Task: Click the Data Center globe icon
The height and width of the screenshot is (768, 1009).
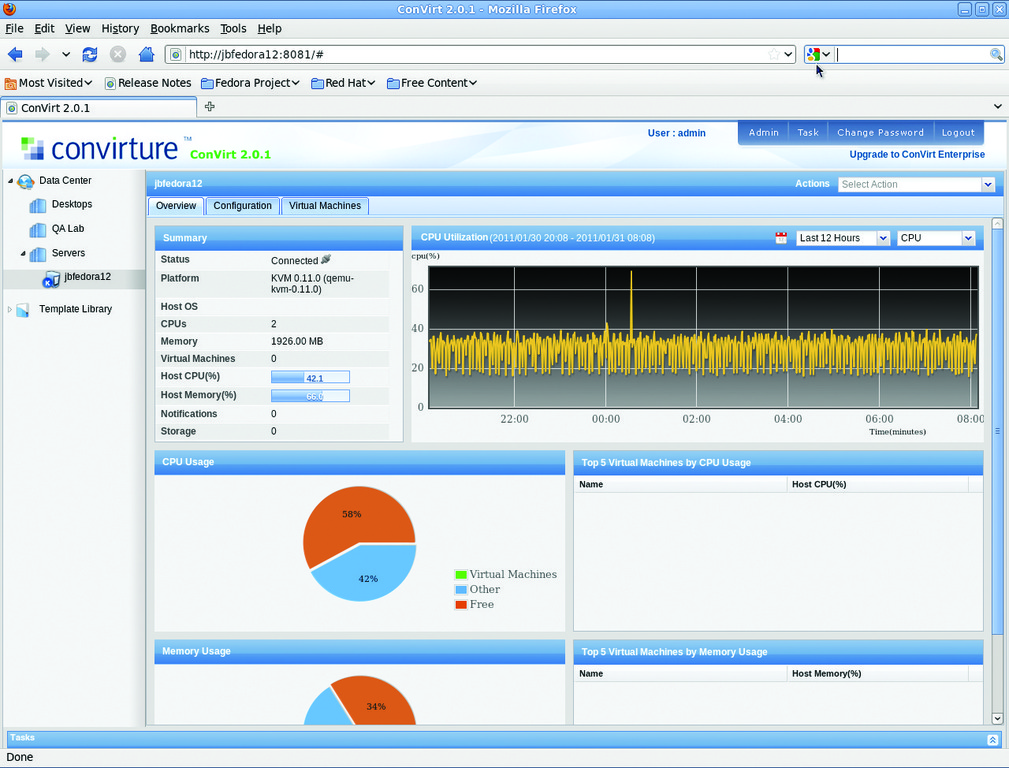Action: [25, 181]
